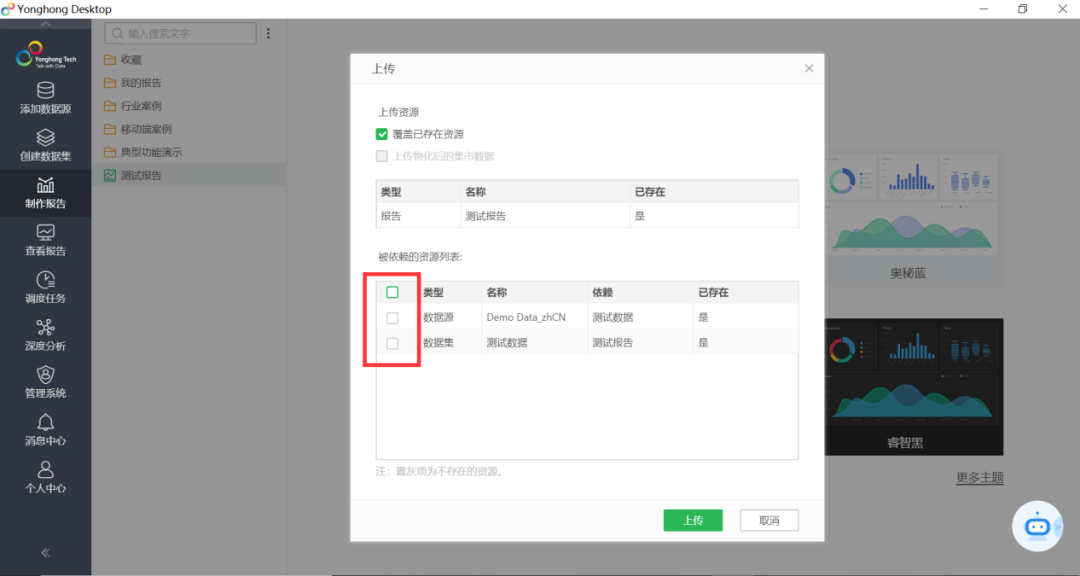Open 个人中心 (Personal Center)
Image resolution: width=1080 pixels, height=576 pixels.
coord(45,476)
